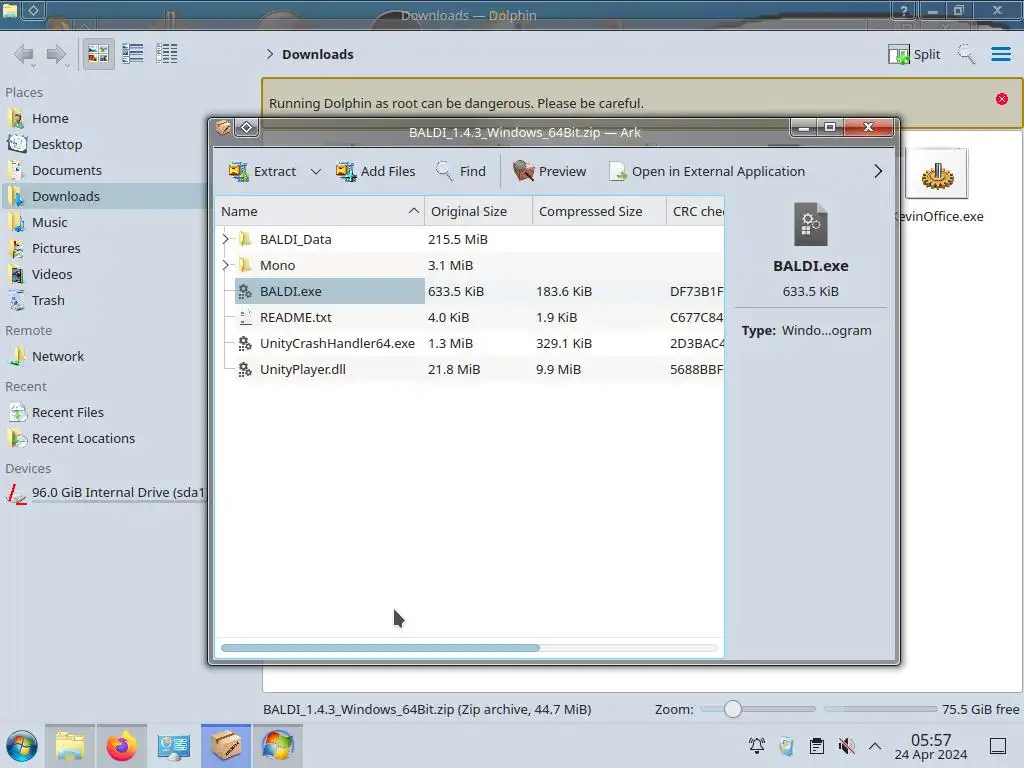The width and height of the screenshot is (1024, 768).
Task: Open Desktop in Places panel
Action: pos(104,144)
